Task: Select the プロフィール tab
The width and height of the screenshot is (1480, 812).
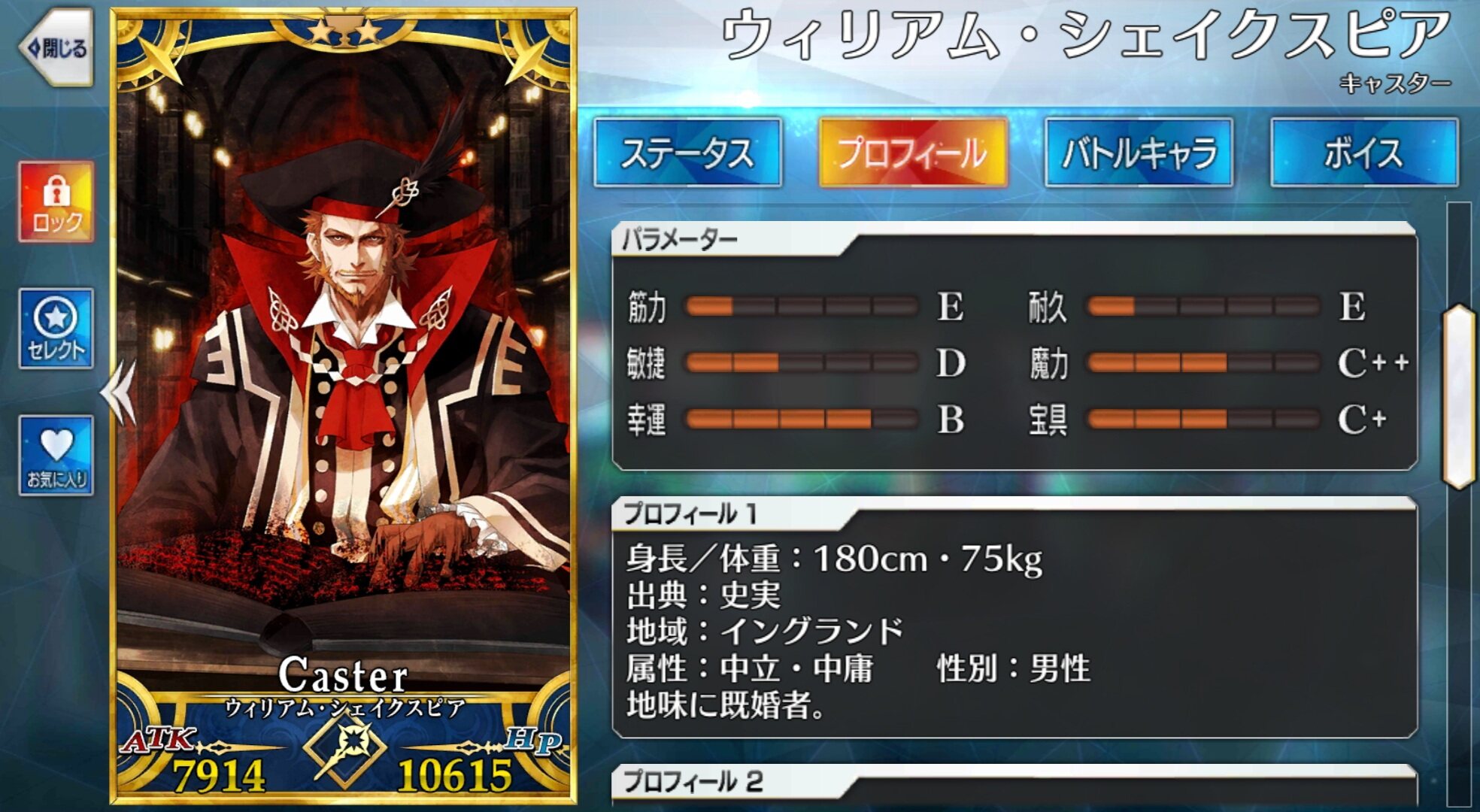Action: click(x=913, y=153)
